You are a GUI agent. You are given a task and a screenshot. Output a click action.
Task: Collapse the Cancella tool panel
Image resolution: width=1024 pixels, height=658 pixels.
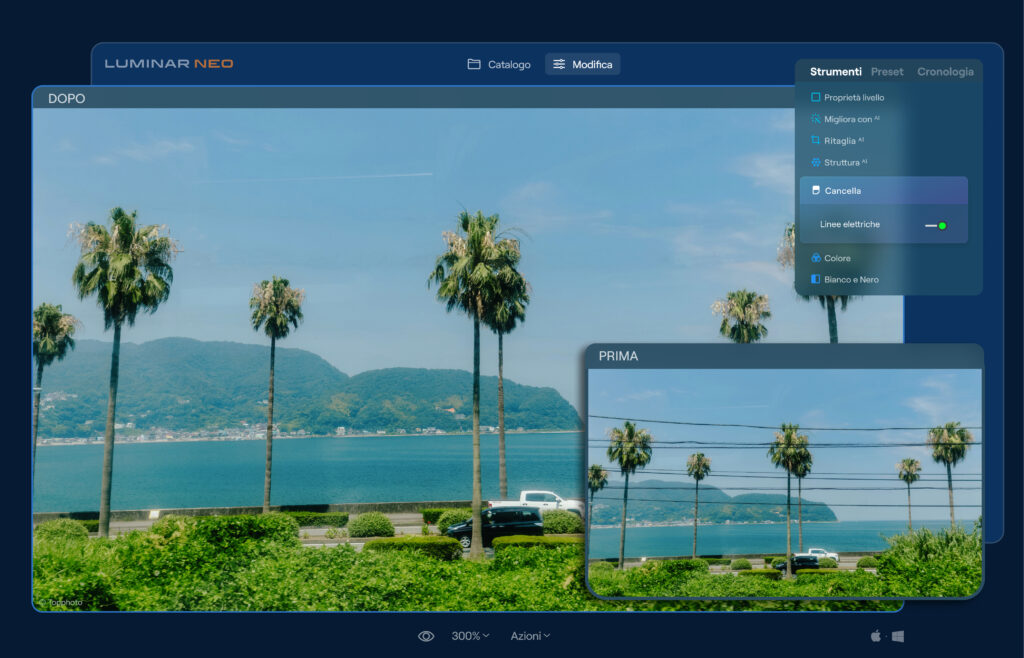click(884, 191)
